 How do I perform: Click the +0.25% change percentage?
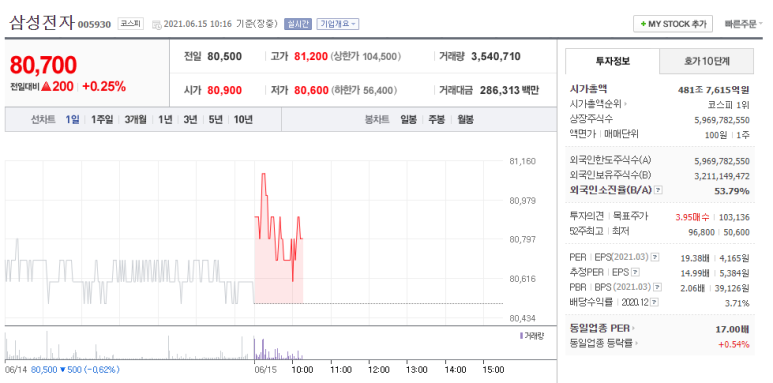[104, 87]
